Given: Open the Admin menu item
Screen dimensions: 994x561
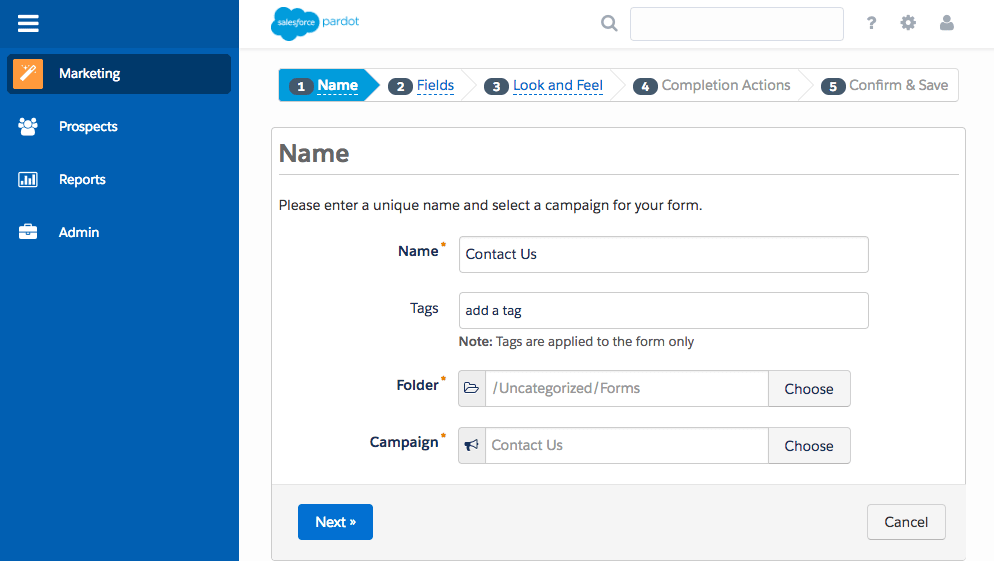Looking at the screenshot, I should tap(119, 232).
